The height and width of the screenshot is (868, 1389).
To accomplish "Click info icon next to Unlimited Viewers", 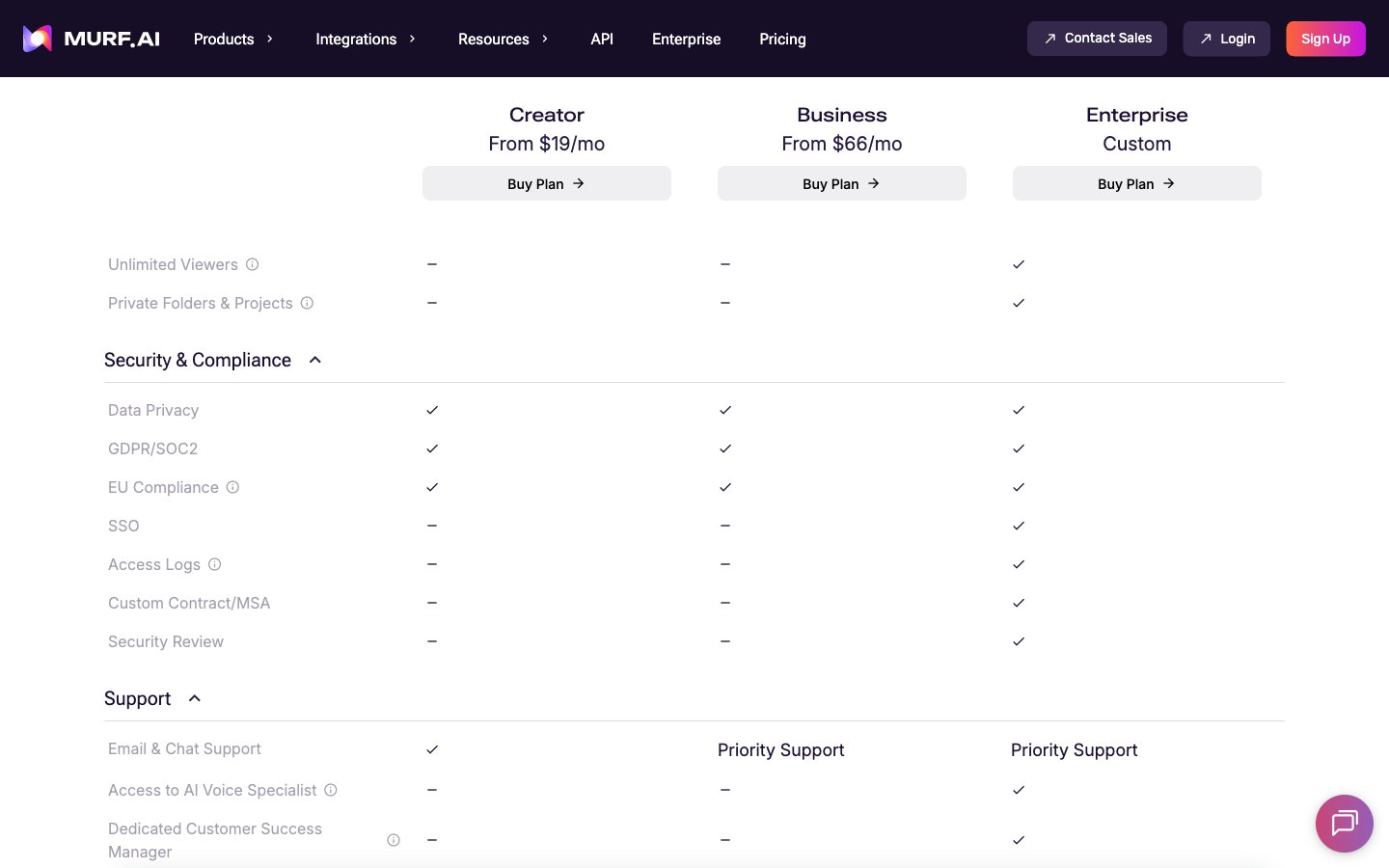I will [x=252, y=264].
